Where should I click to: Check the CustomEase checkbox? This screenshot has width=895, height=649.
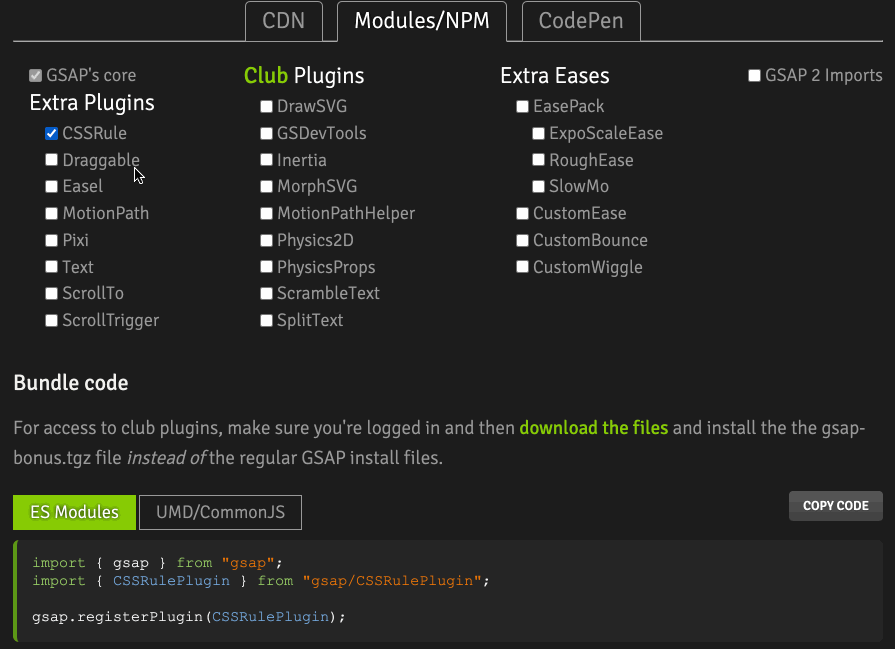pos(522,213)
